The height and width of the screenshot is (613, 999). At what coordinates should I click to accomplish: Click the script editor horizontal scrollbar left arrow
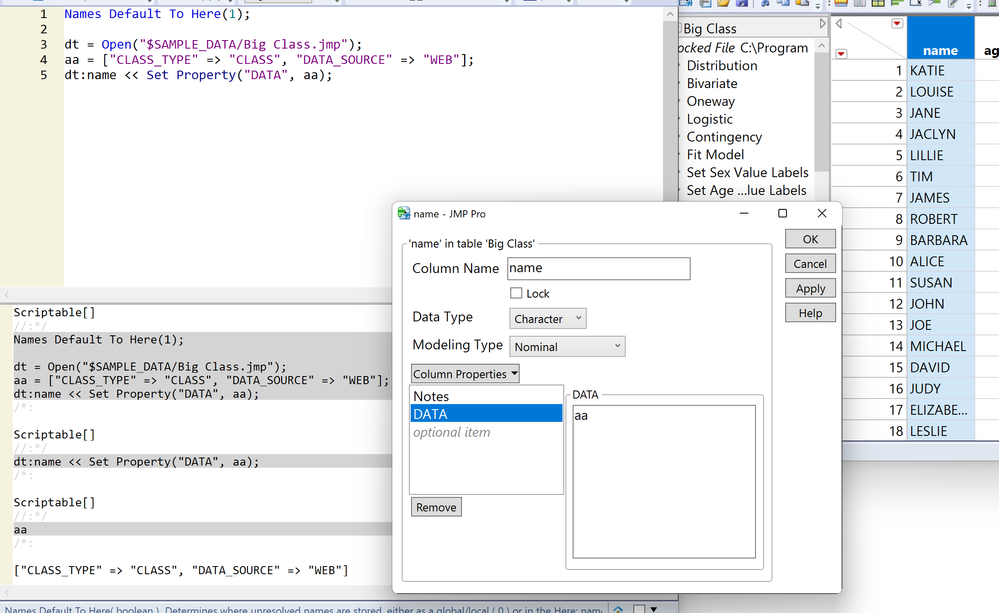click(7, 294)
